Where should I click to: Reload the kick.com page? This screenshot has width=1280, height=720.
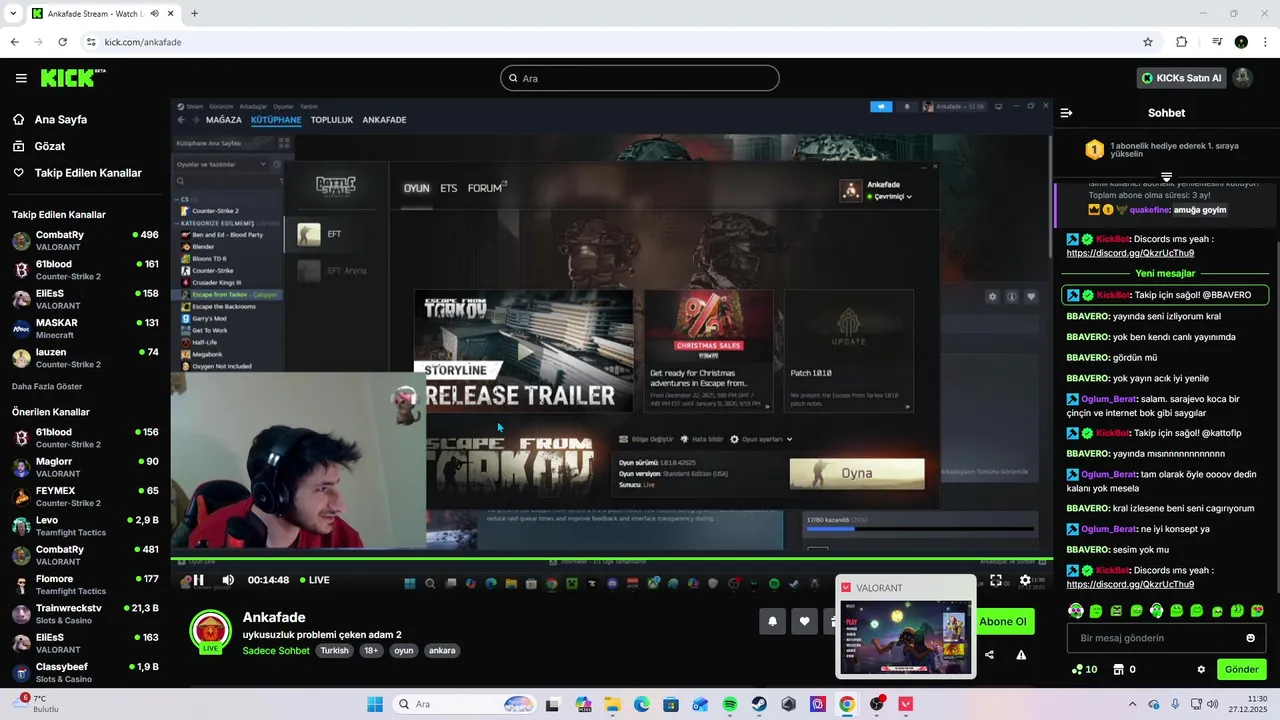click(62, 42)
